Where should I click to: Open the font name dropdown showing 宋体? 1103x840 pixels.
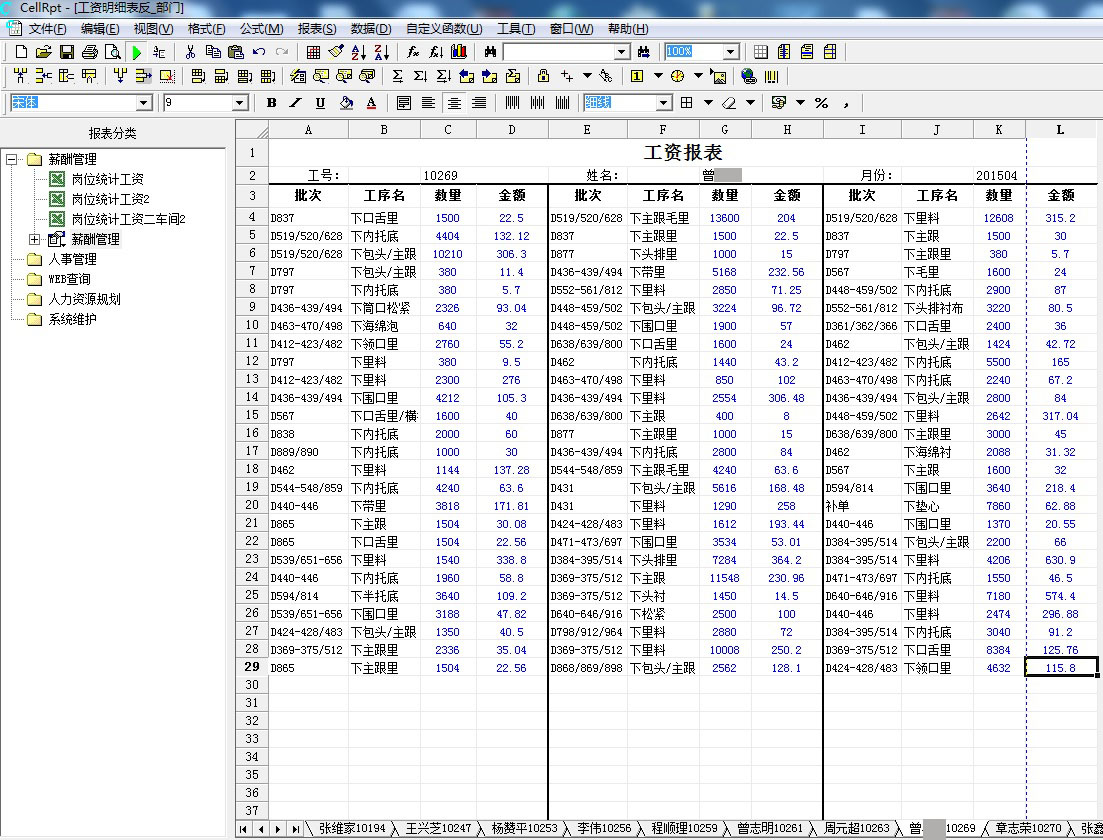pos(143,103)
